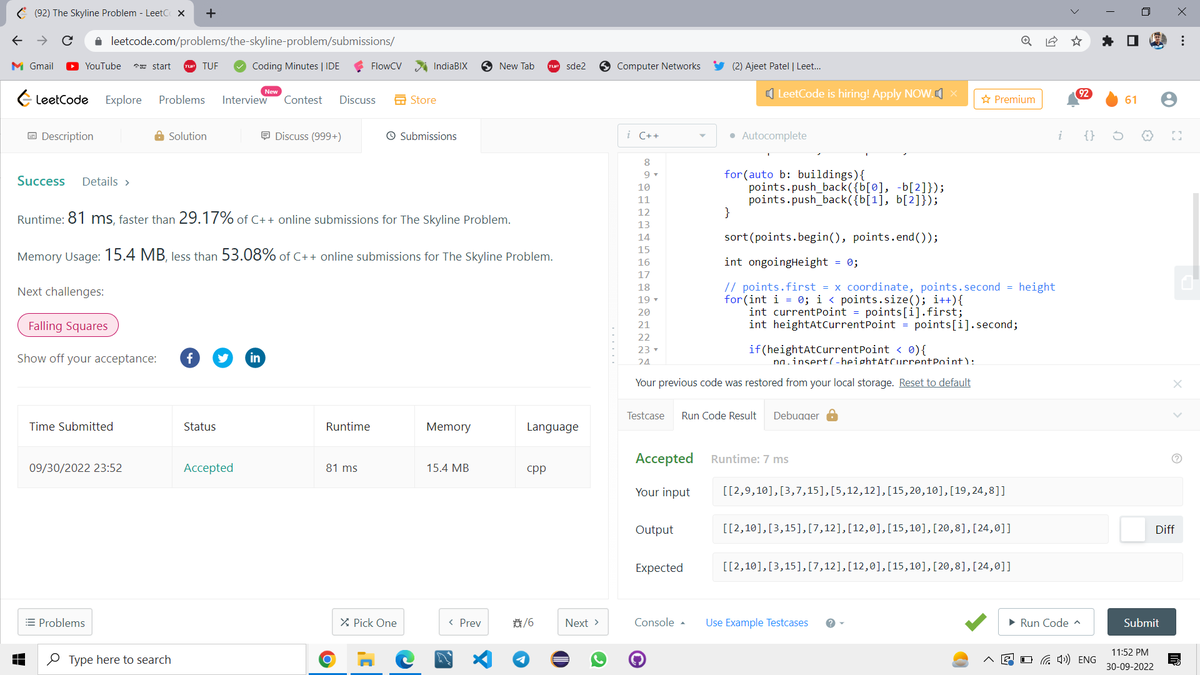Expand submission Details

tap(106, 182)
